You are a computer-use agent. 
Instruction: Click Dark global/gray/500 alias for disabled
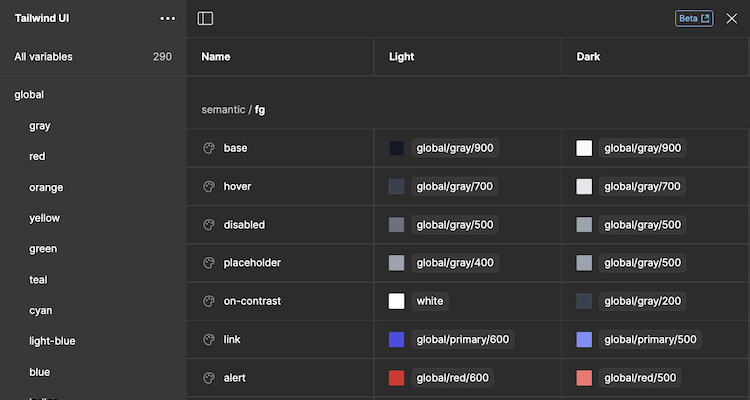[x=642, y=224]
